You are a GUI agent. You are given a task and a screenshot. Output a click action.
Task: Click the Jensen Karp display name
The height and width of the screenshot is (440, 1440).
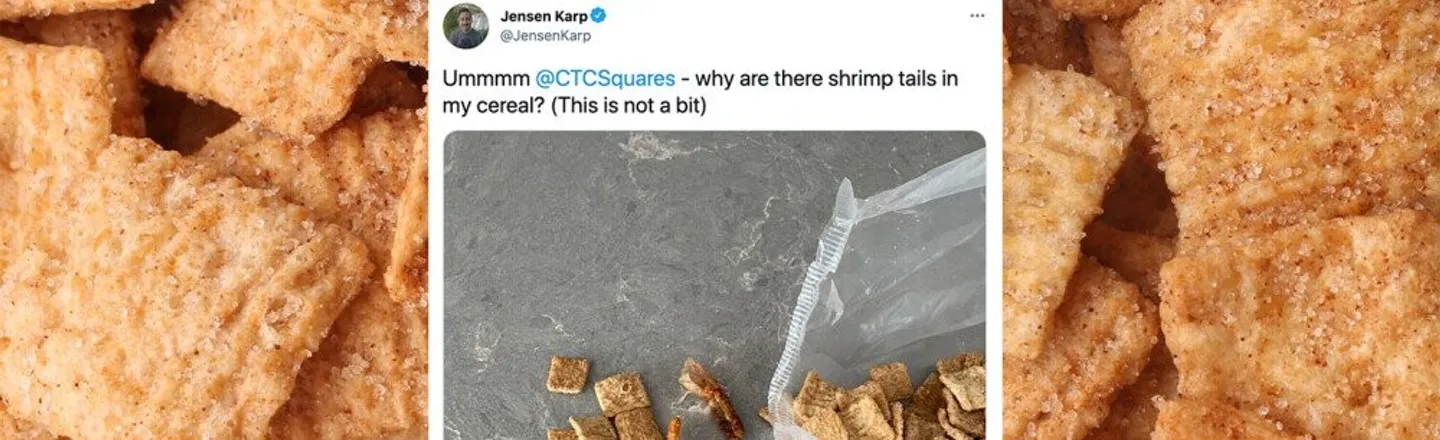(544, 16)
